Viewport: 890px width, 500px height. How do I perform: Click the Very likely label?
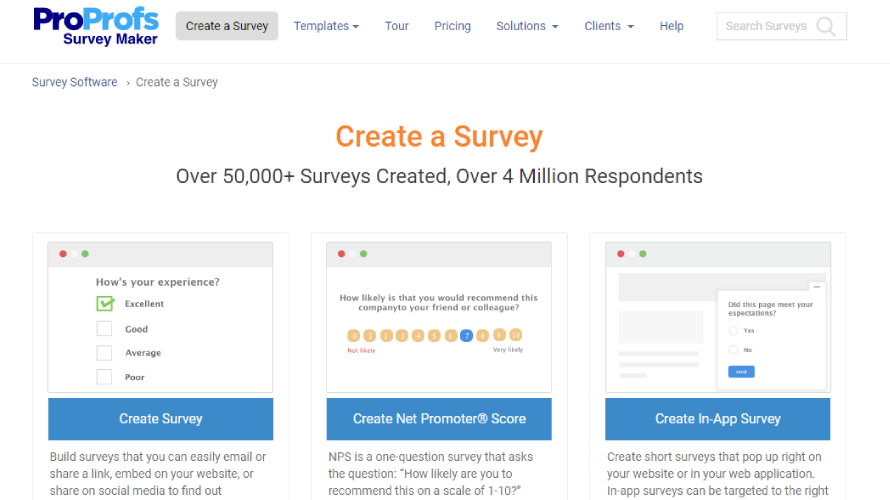tap(508, 350)
